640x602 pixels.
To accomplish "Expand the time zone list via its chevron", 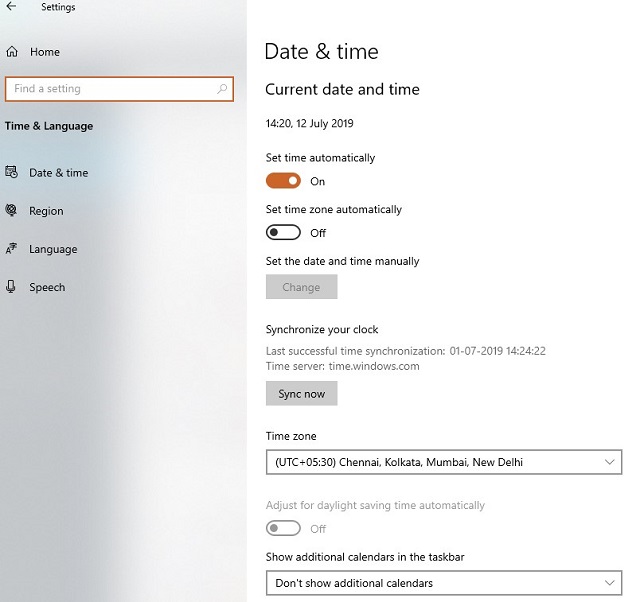I will (609, 462).
